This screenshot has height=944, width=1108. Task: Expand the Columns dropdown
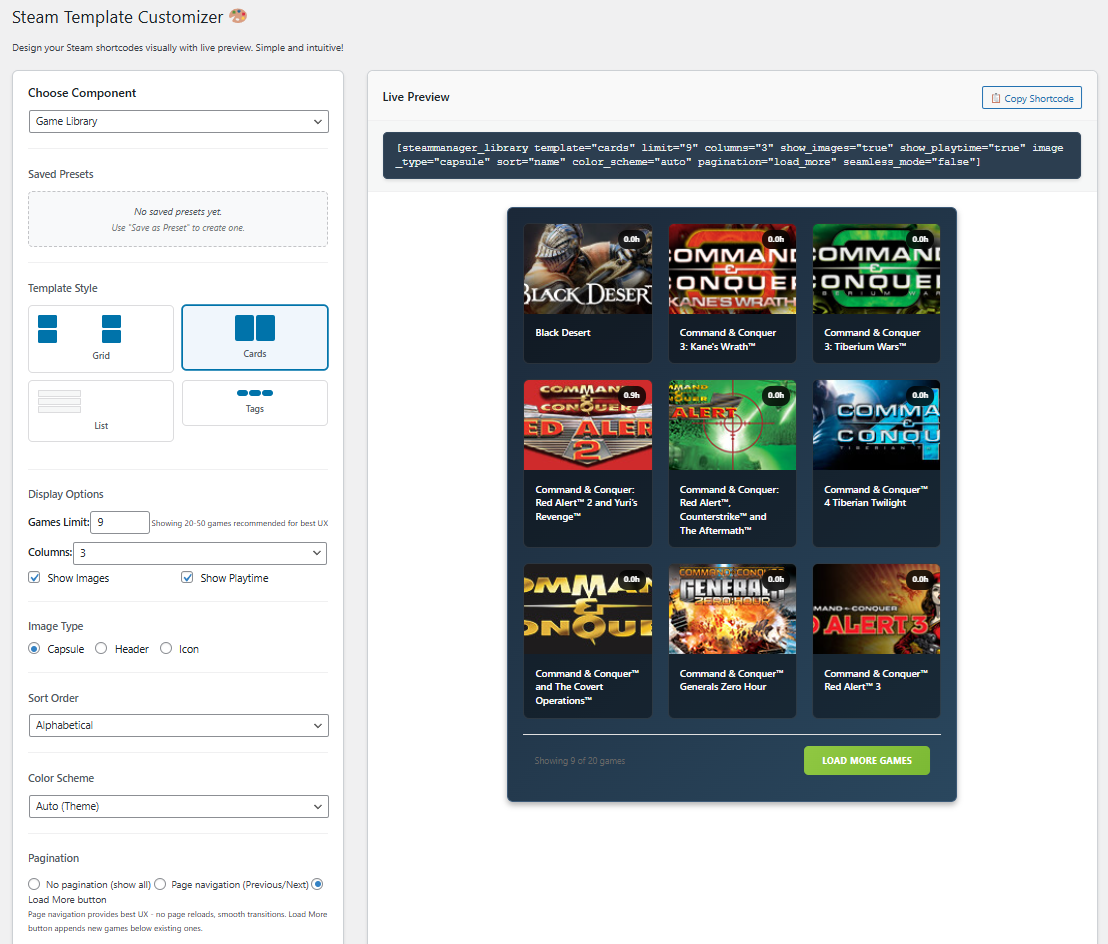[x=201, y=553]
